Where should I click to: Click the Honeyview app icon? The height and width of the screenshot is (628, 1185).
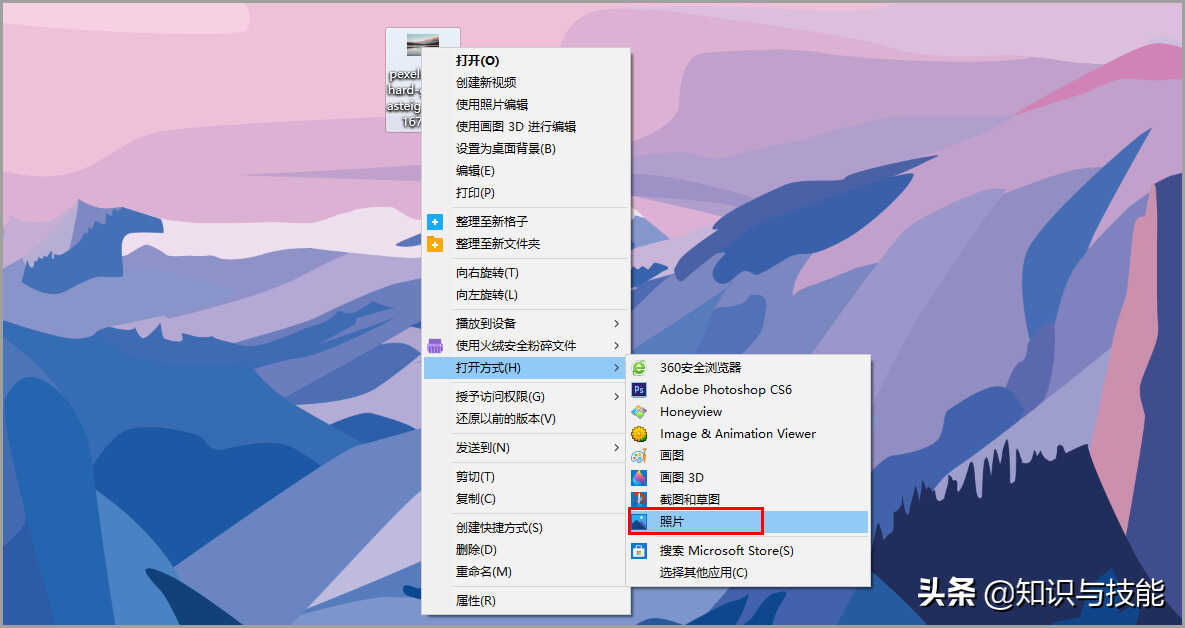(x=639, y=412)
